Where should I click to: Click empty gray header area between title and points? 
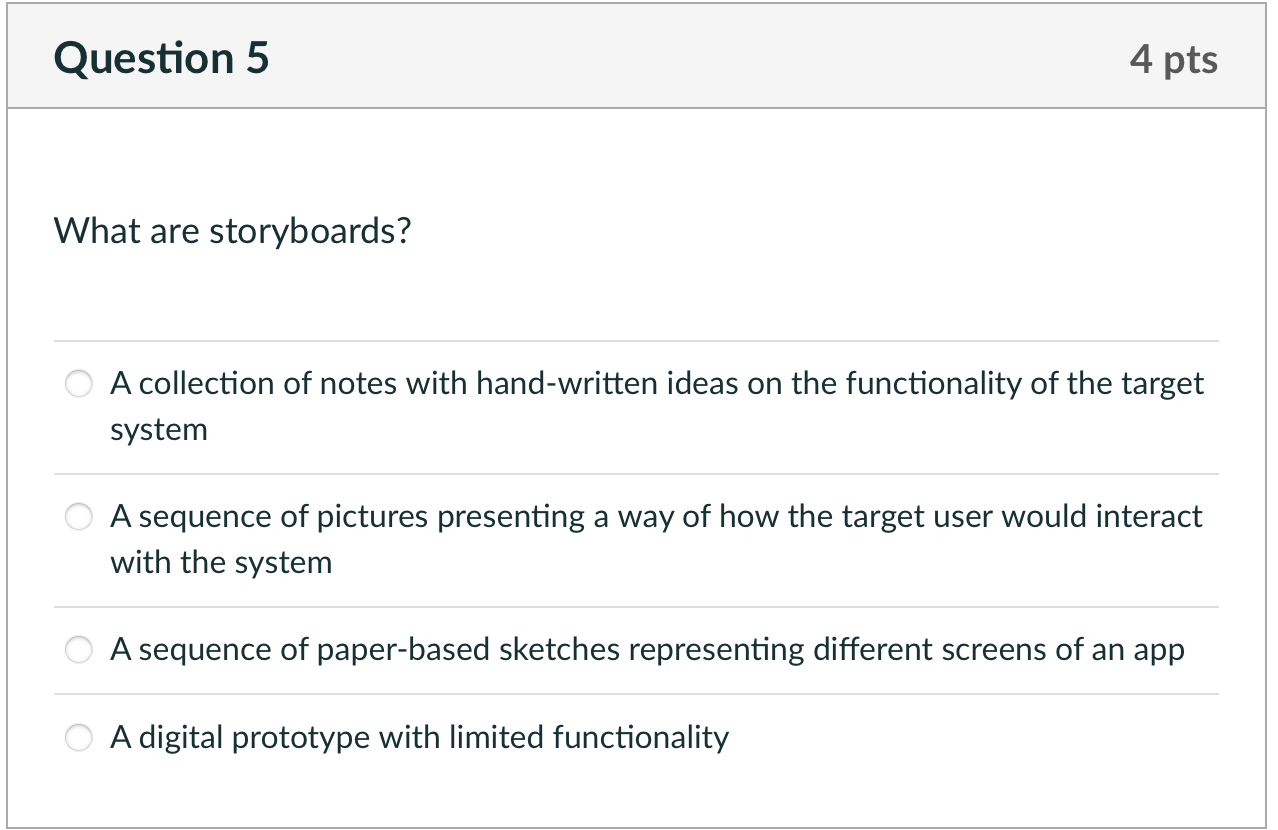coord(700,58)
